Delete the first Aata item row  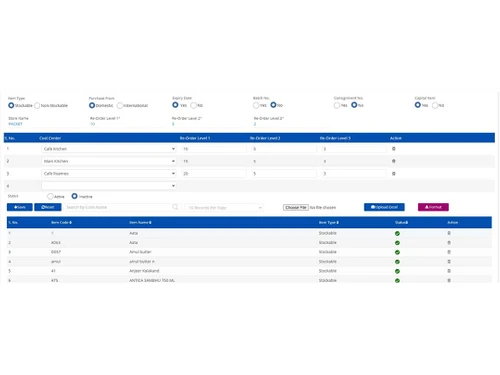click(449, 233)
